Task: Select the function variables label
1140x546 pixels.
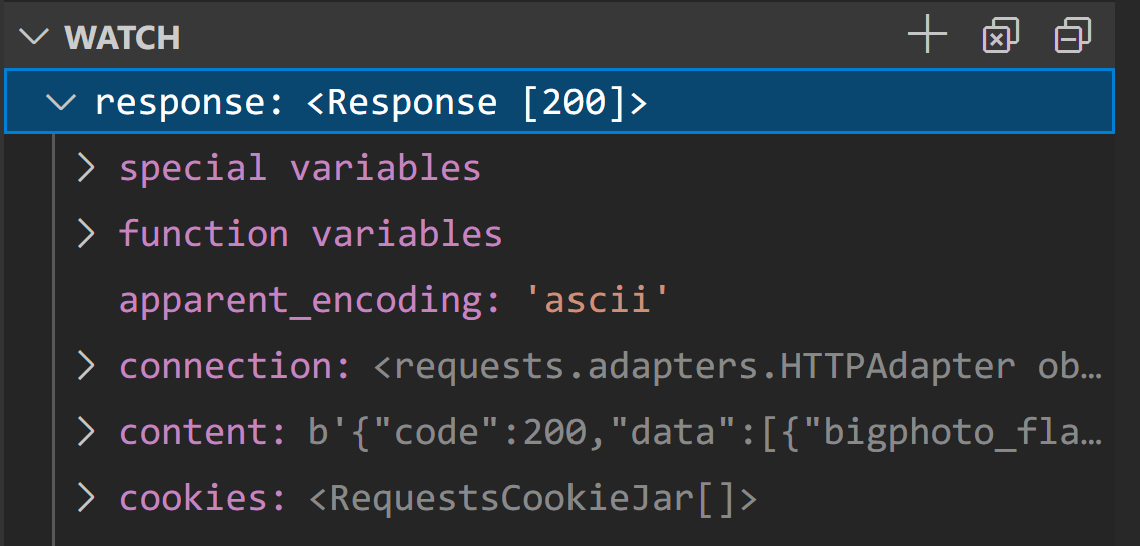Action: coord(310,234)
